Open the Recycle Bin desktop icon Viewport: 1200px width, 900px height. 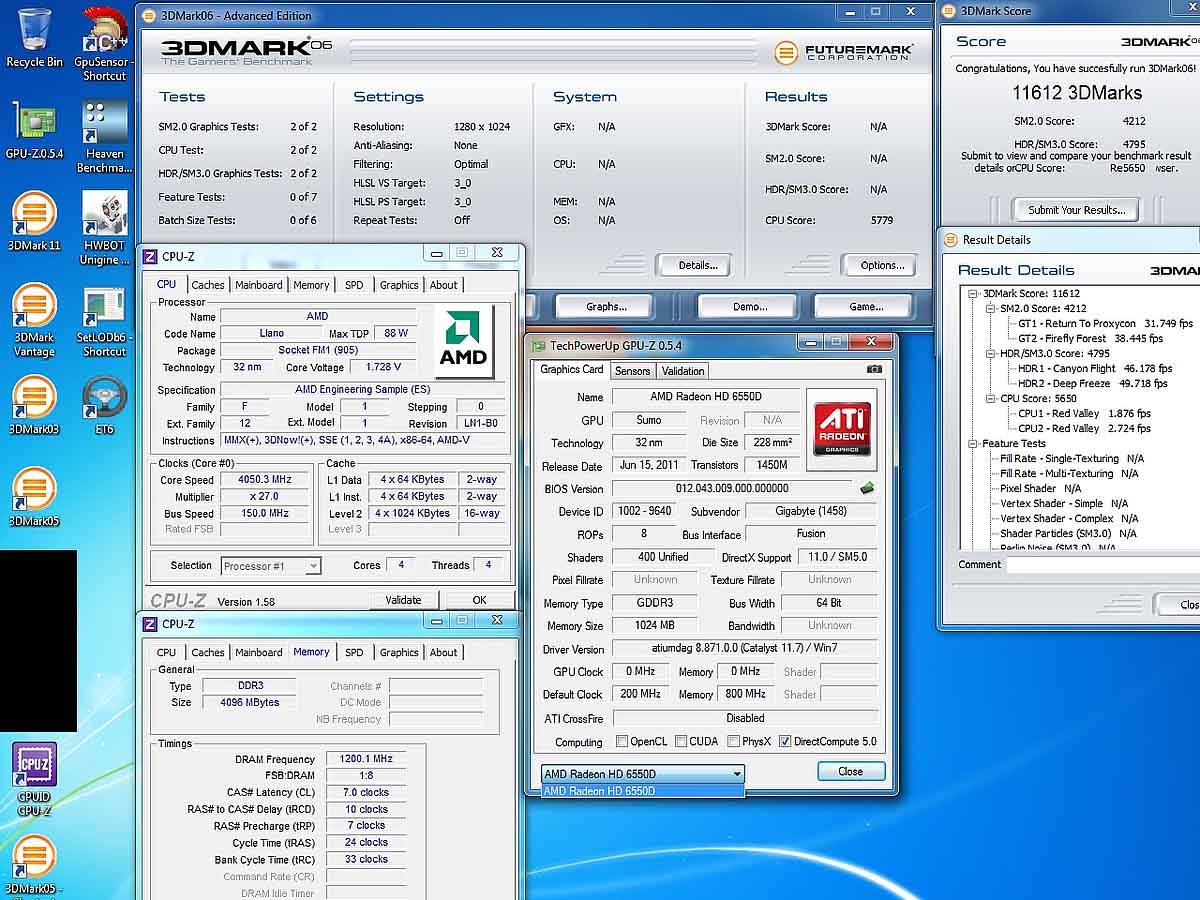coord(34,38)
